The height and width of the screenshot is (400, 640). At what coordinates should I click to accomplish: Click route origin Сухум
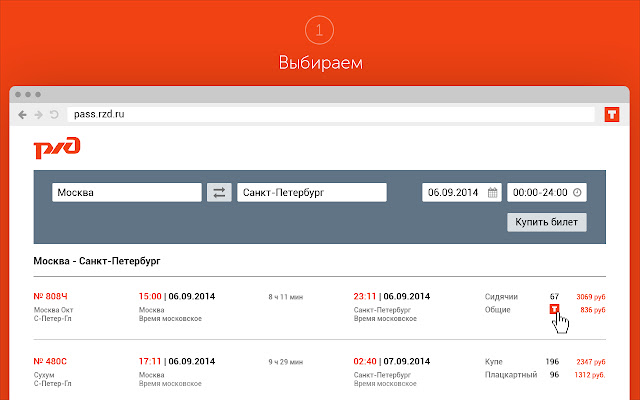(x=44, y=375)
